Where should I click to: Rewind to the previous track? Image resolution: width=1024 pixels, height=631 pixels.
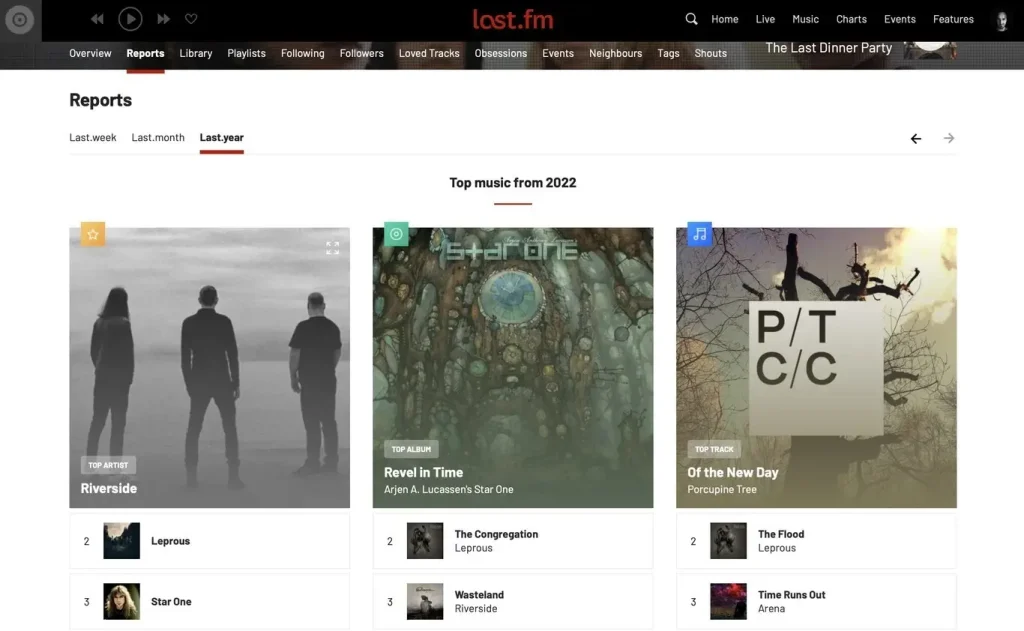coord(96,18)
